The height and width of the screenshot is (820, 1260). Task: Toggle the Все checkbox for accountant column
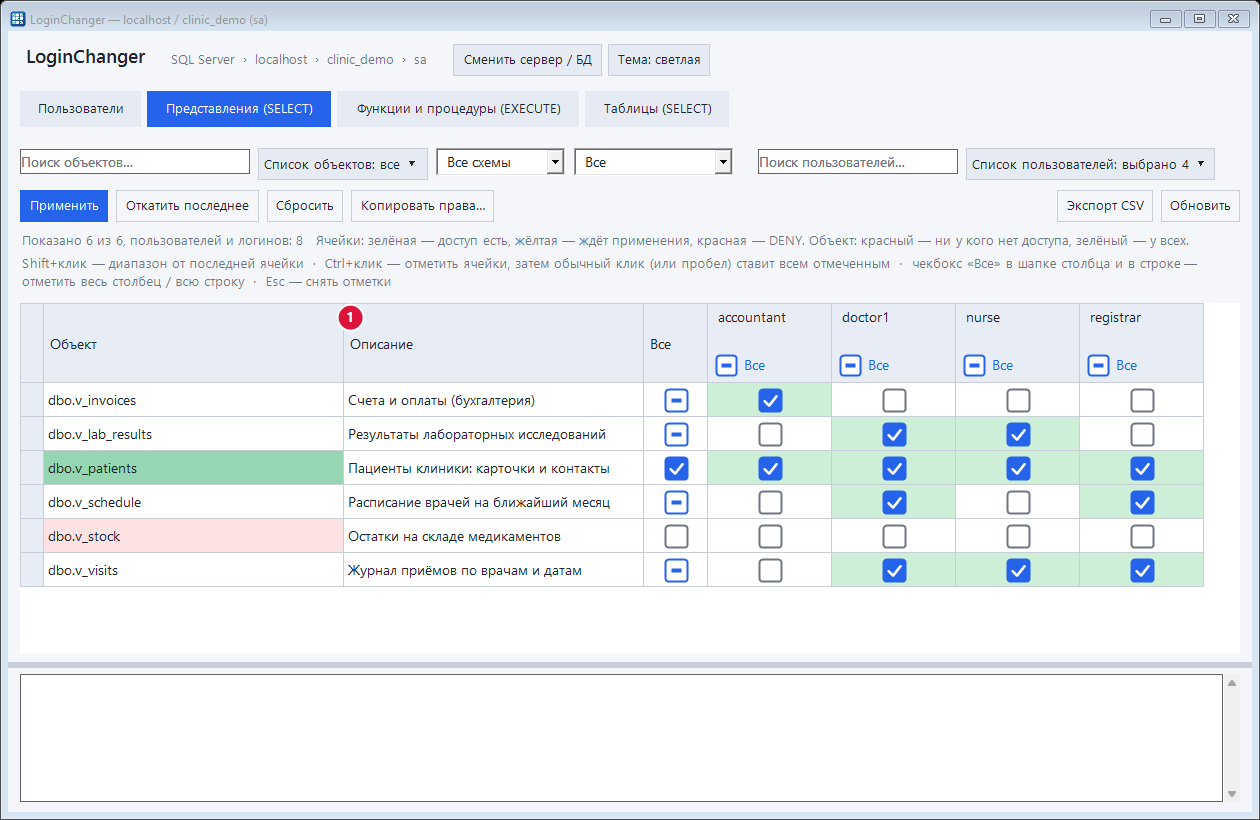click(x=727, y=366)
